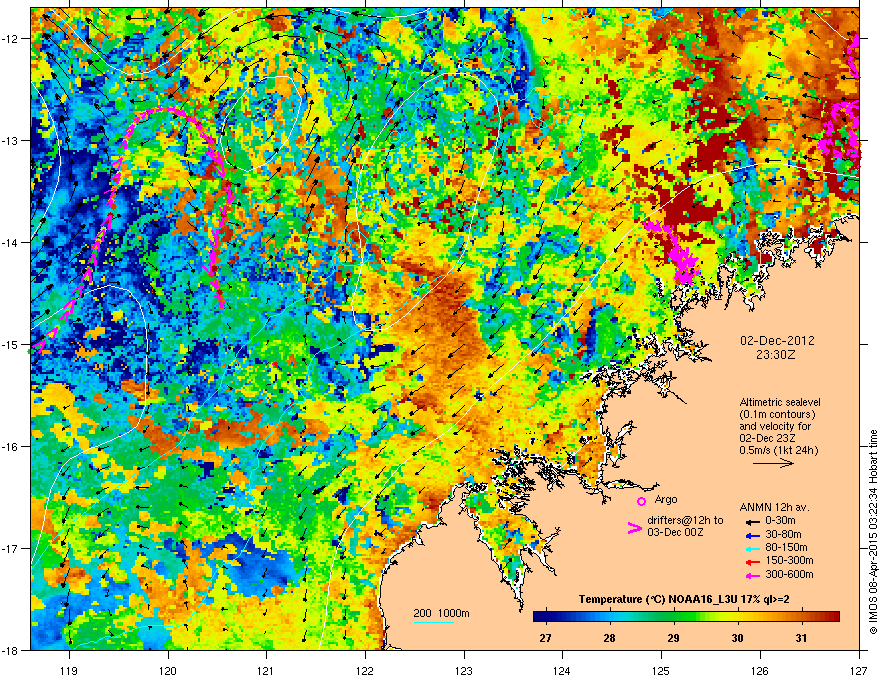The width and height of the screenshot is (880, 680).
Task: Click the black 0-30m arrow legend symbol
Action: [x=752, y=522]
